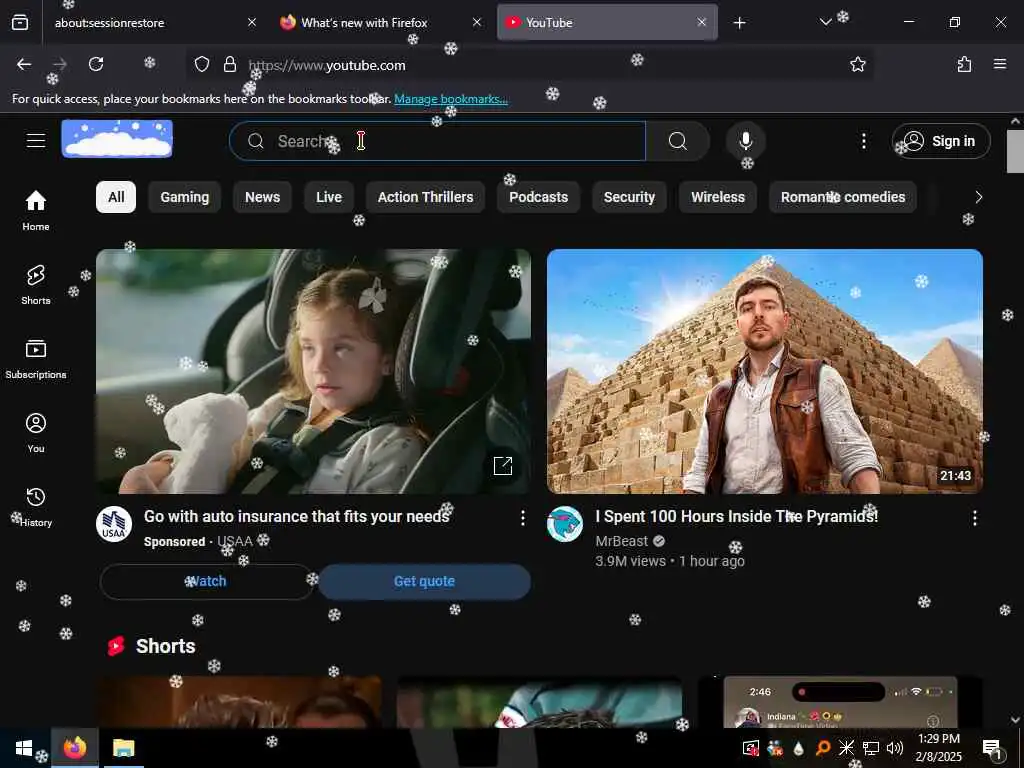Open YouTube settings three-dot menu
This screenshot has height=768, width=1024.
(x=863, y=141)
